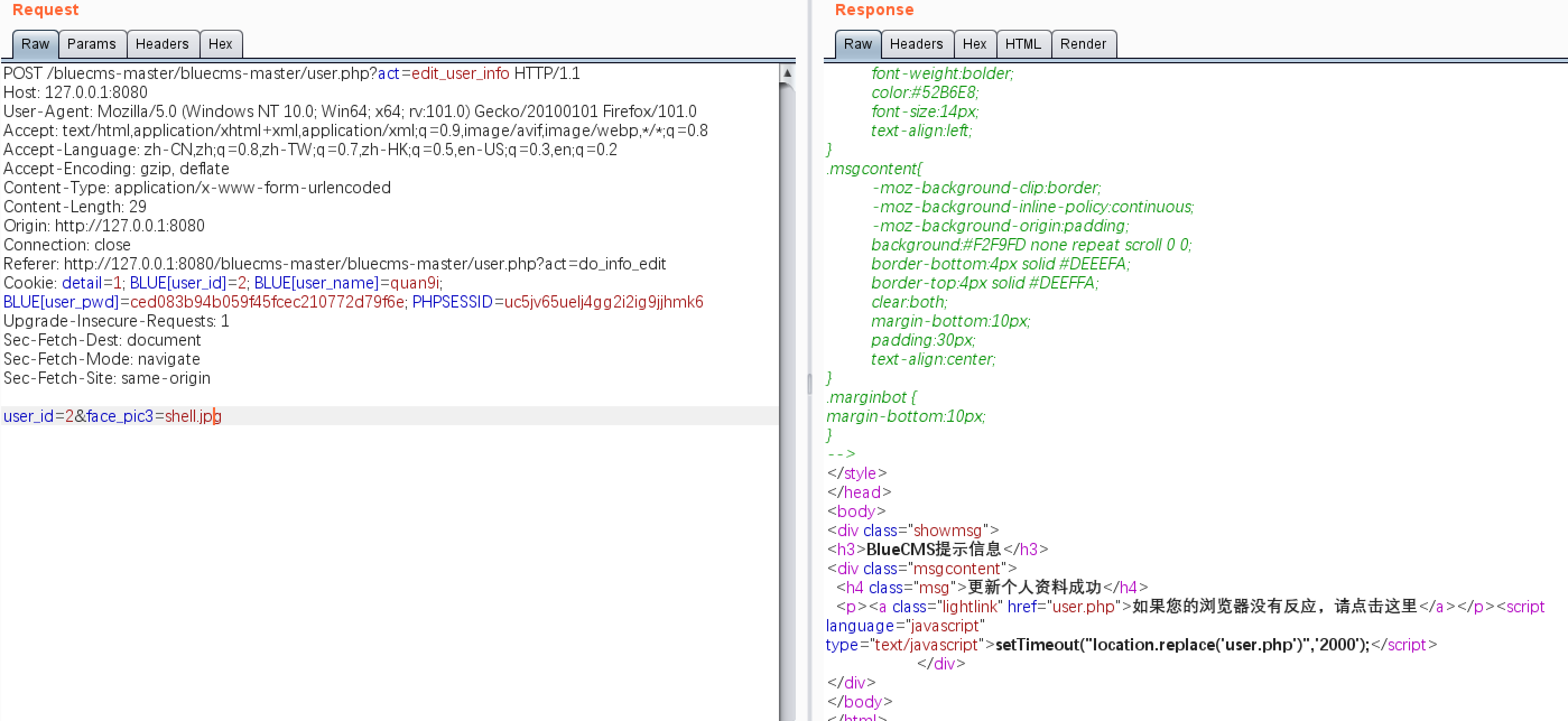This screenshot has height=721, width=1568.
Task: Click the BLUE[user_name]=quan9i cookie value
Action: click(x=347, y=283)
